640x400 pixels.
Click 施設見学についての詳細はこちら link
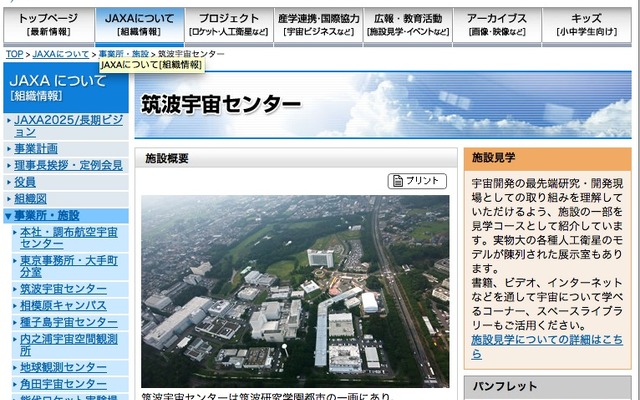tap(547, 347)
